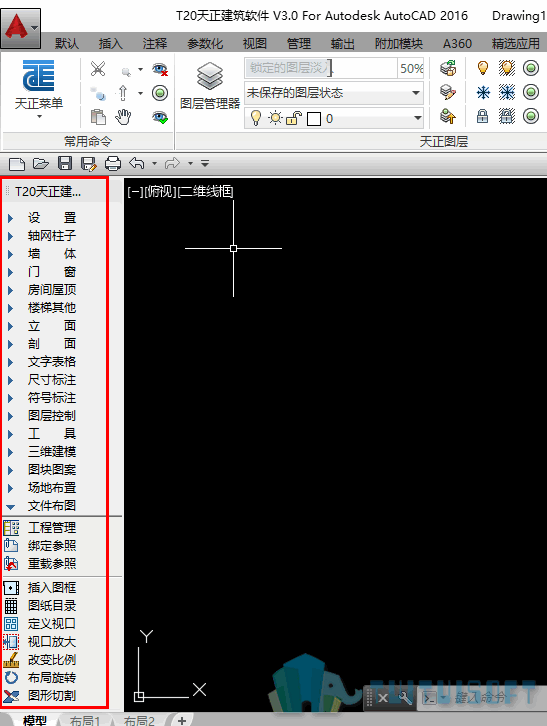The image size is (547, 726).
Task: Collapse the 文件布图 menu group
Action: (x=10, y=507)
